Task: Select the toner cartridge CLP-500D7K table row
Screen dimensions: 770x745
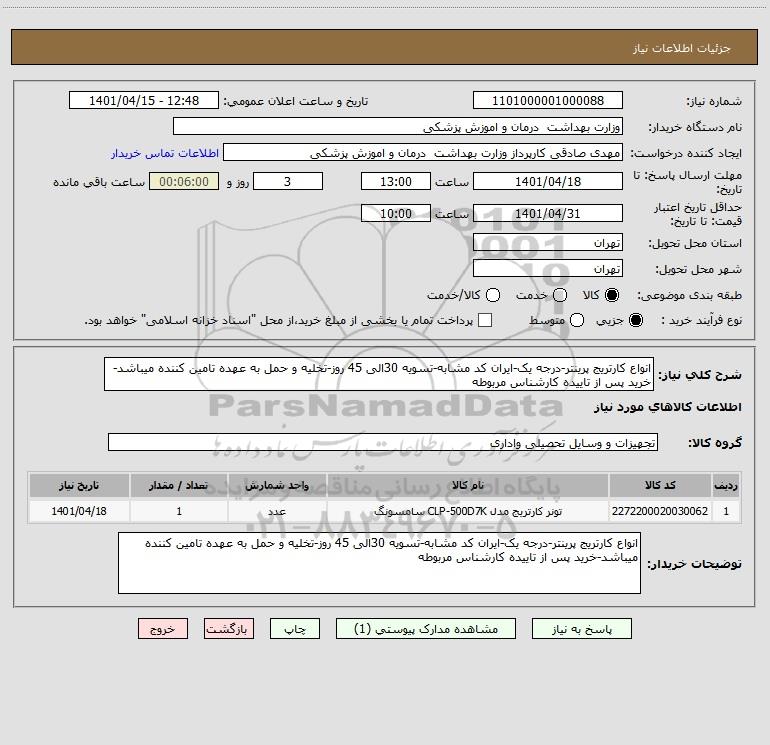Action: [385, 511]
